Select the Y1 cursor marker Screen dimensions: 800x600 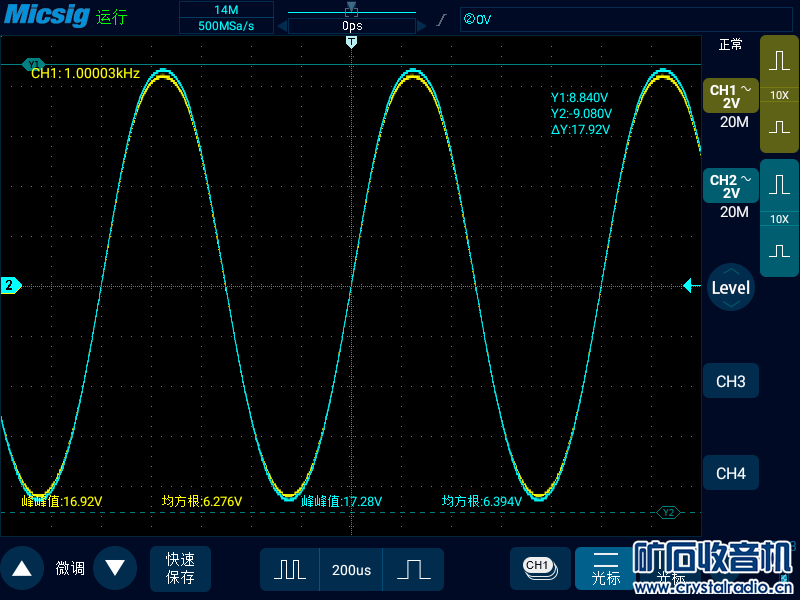point(33,64)
